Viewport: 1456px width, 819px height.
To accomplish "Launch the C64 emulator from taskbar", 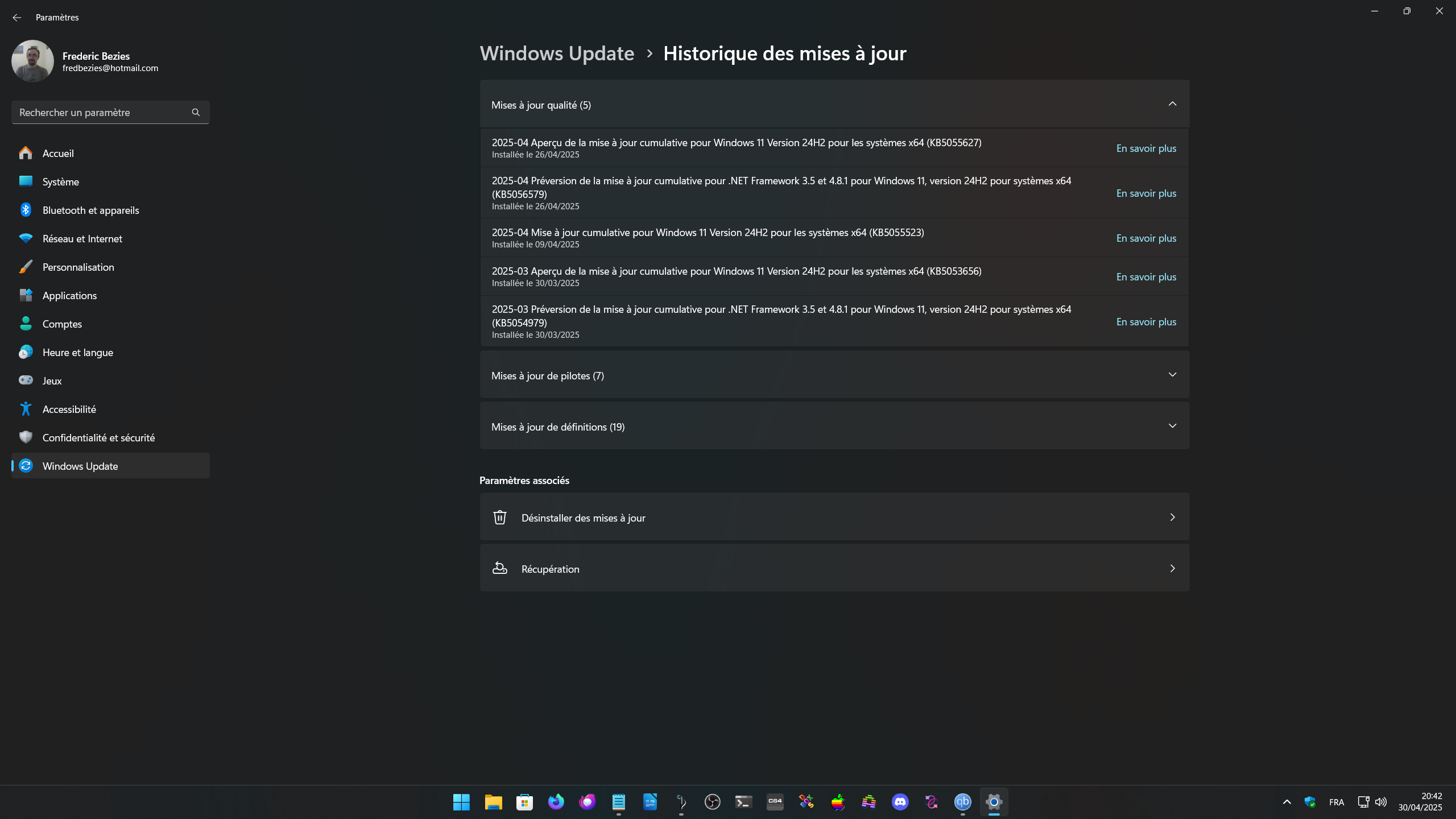I will pyautogui.click(x=775, y=802).
